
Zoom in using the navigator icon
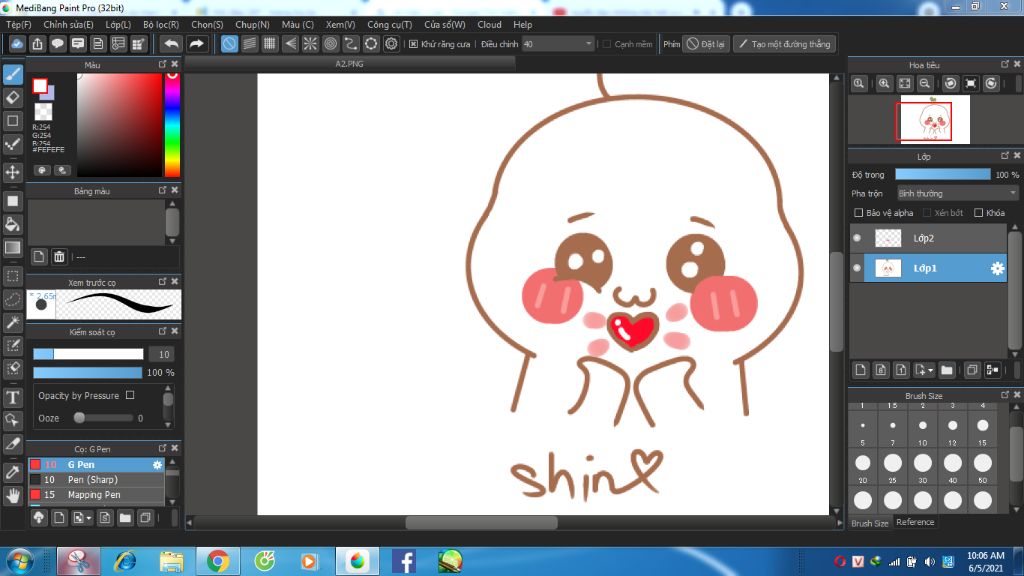pyautogui.click(x=884, y=84)
